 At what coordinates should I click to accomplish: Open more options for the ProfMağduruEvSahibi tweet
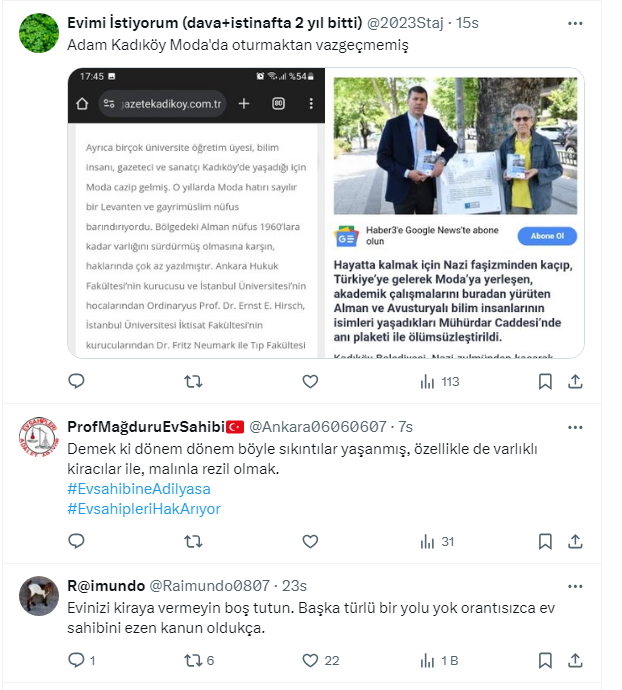575,427
